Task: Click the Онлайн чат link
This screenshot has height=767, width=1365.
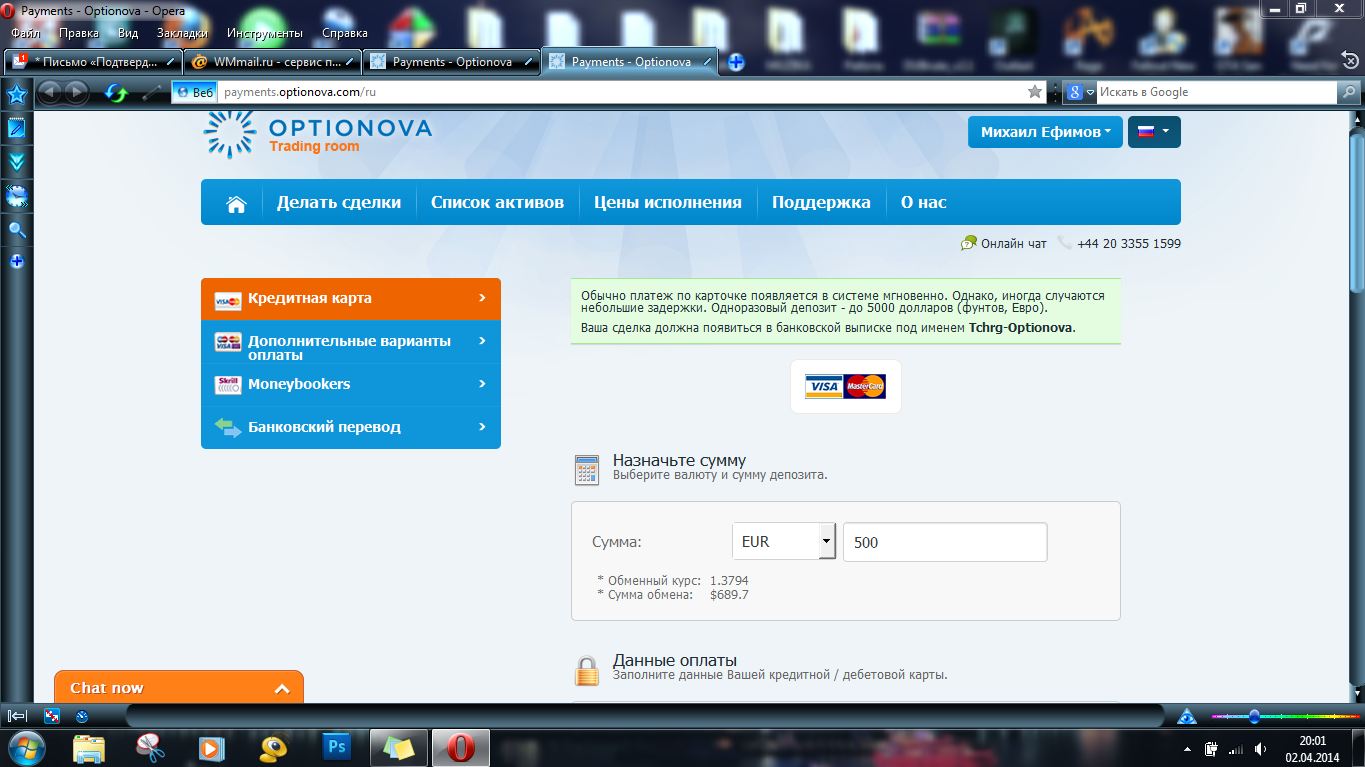Action: point(1014,243)
